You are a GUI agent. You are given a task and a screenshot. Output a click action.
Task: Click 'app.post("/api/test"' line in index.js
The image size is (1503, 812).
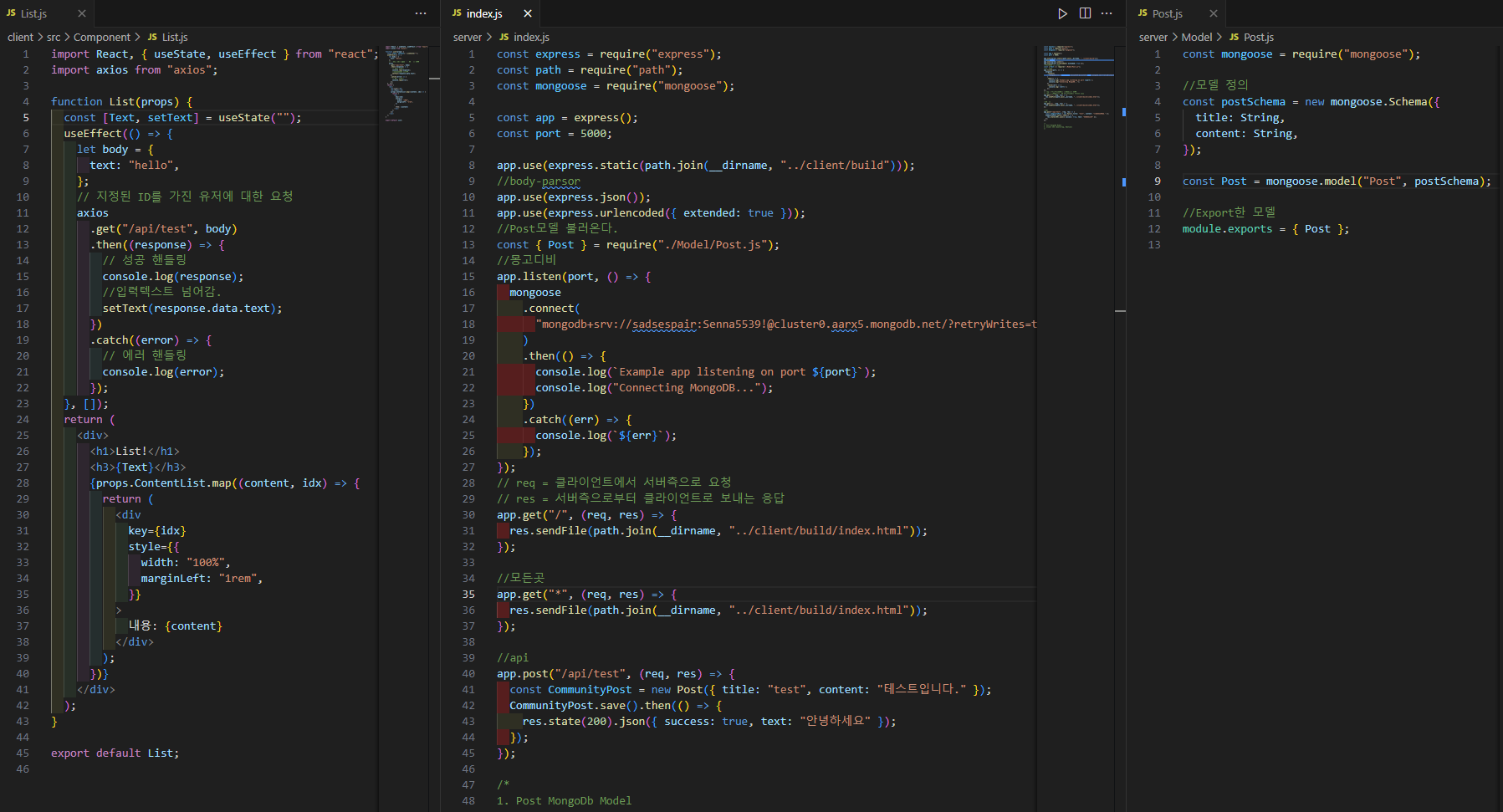(x=616, y=674)
